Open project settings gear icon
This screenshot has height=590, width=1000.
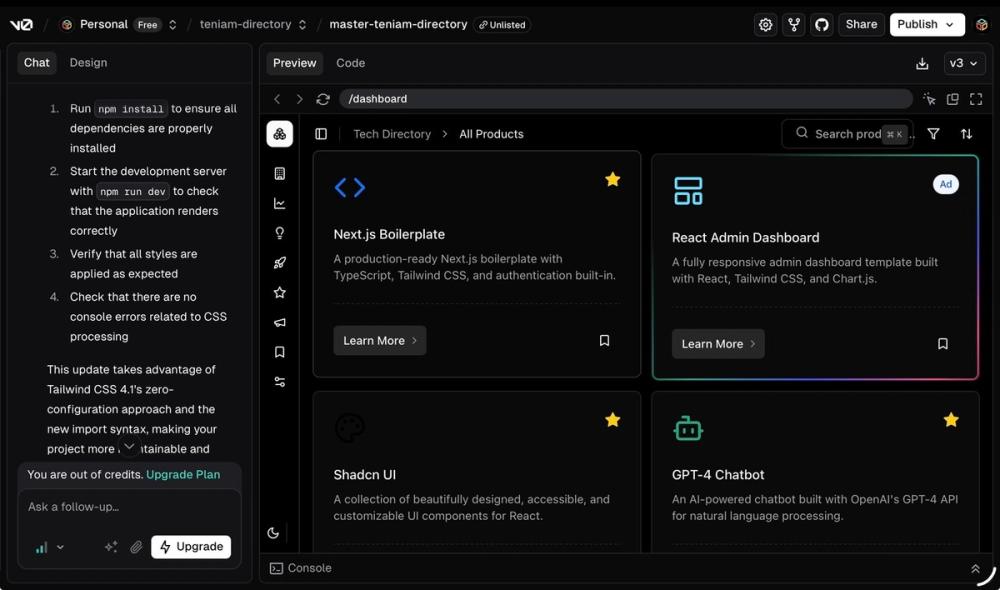click(x=765, y=25)
